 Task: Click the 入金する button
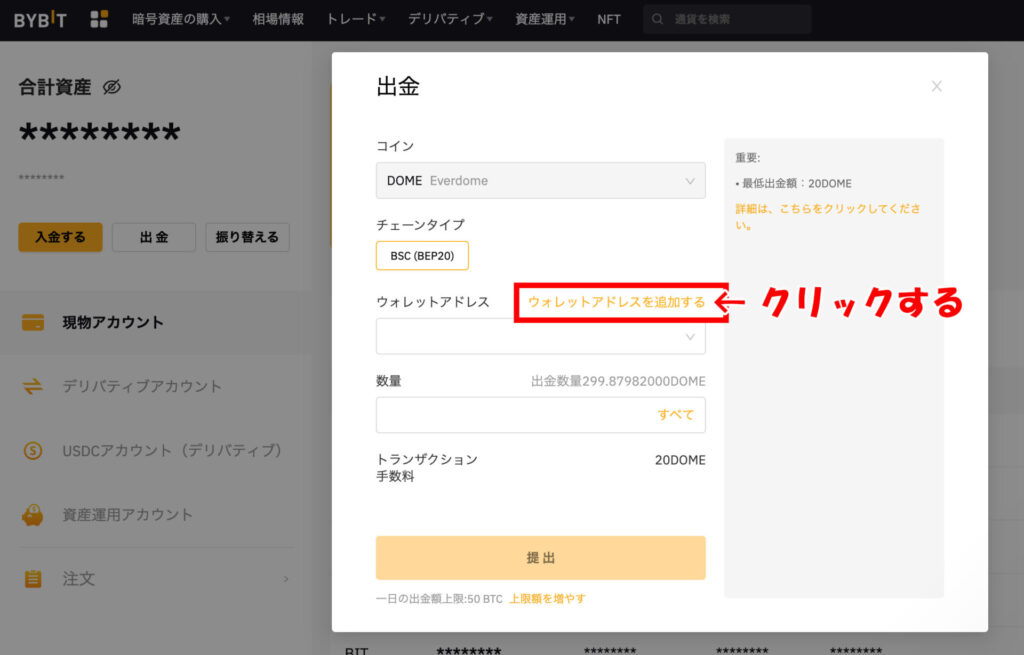60,237
